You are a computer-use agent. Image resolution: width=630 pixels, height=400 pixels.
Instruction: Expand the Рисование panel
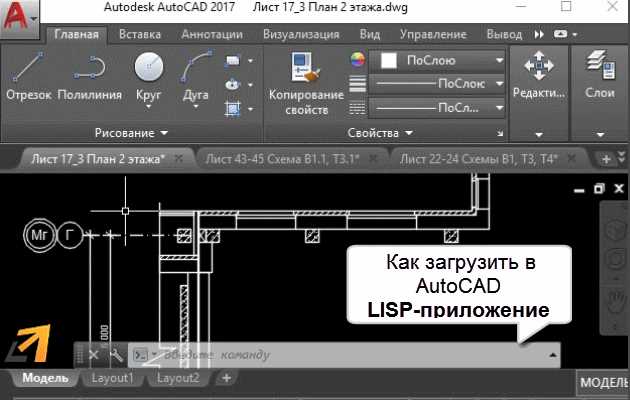[x=131, y=133]
